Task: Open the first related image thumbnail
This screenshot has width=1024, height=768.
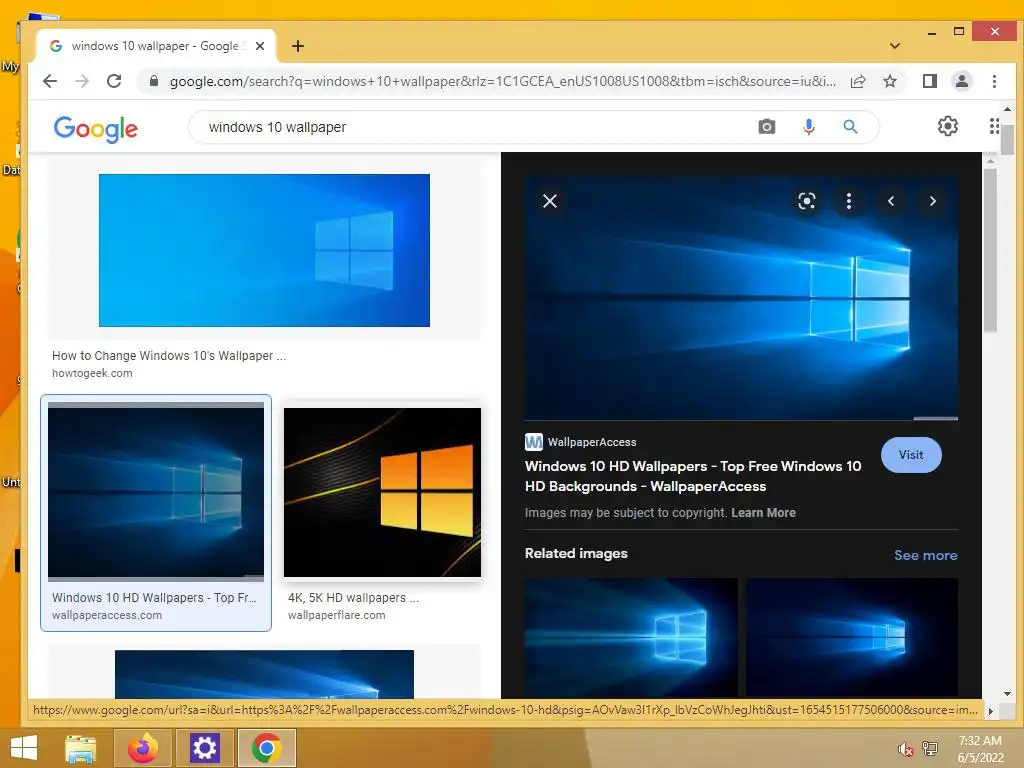Action: click(631, 638)
